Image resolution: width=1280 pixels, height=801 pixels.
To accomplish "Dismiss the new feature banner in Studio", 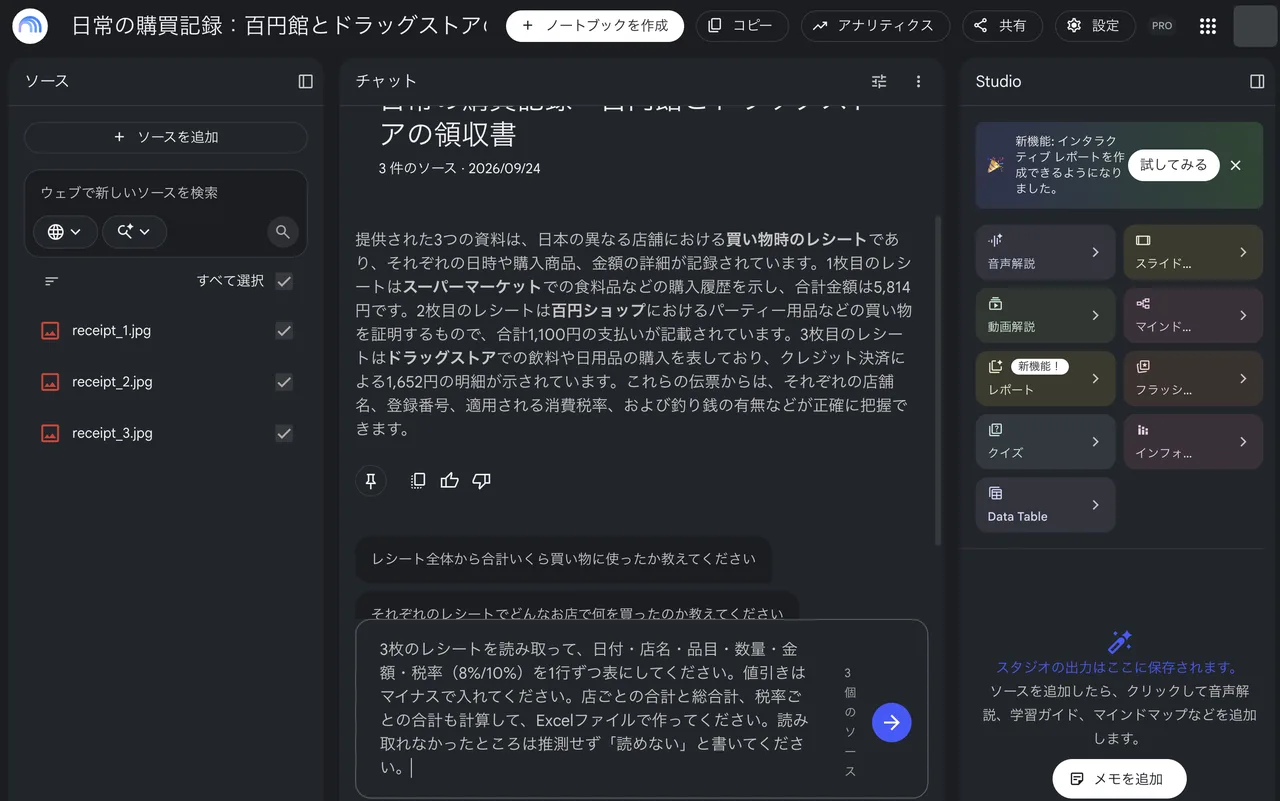I will [1236, 165].
